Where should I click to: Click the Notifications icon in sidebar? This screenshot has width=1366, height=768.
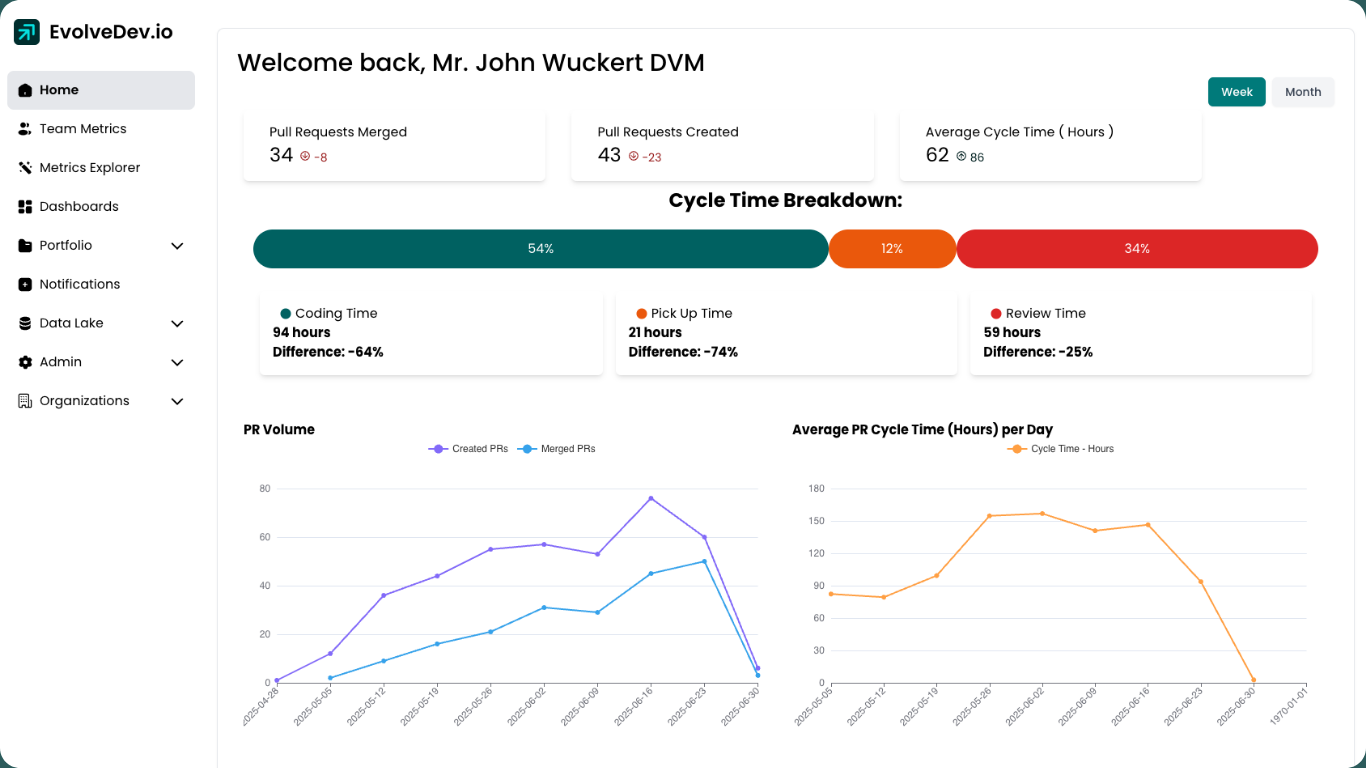click(25, 285)
